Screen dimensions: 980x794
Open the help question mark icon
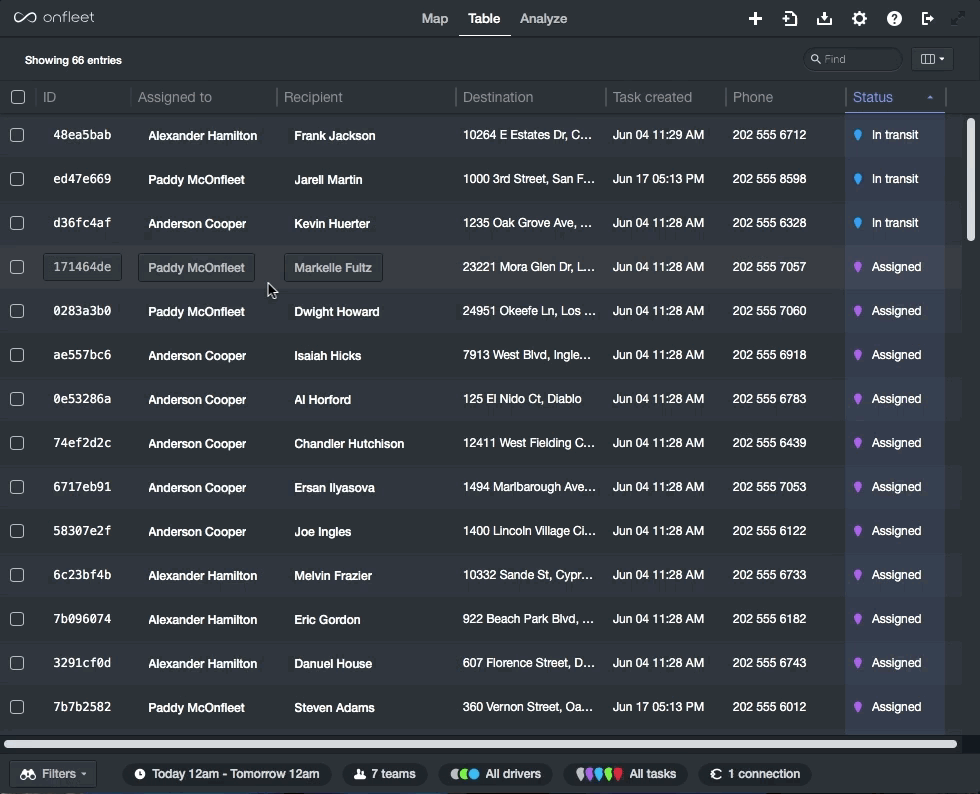pyautogui.click(x=894, y=19)
